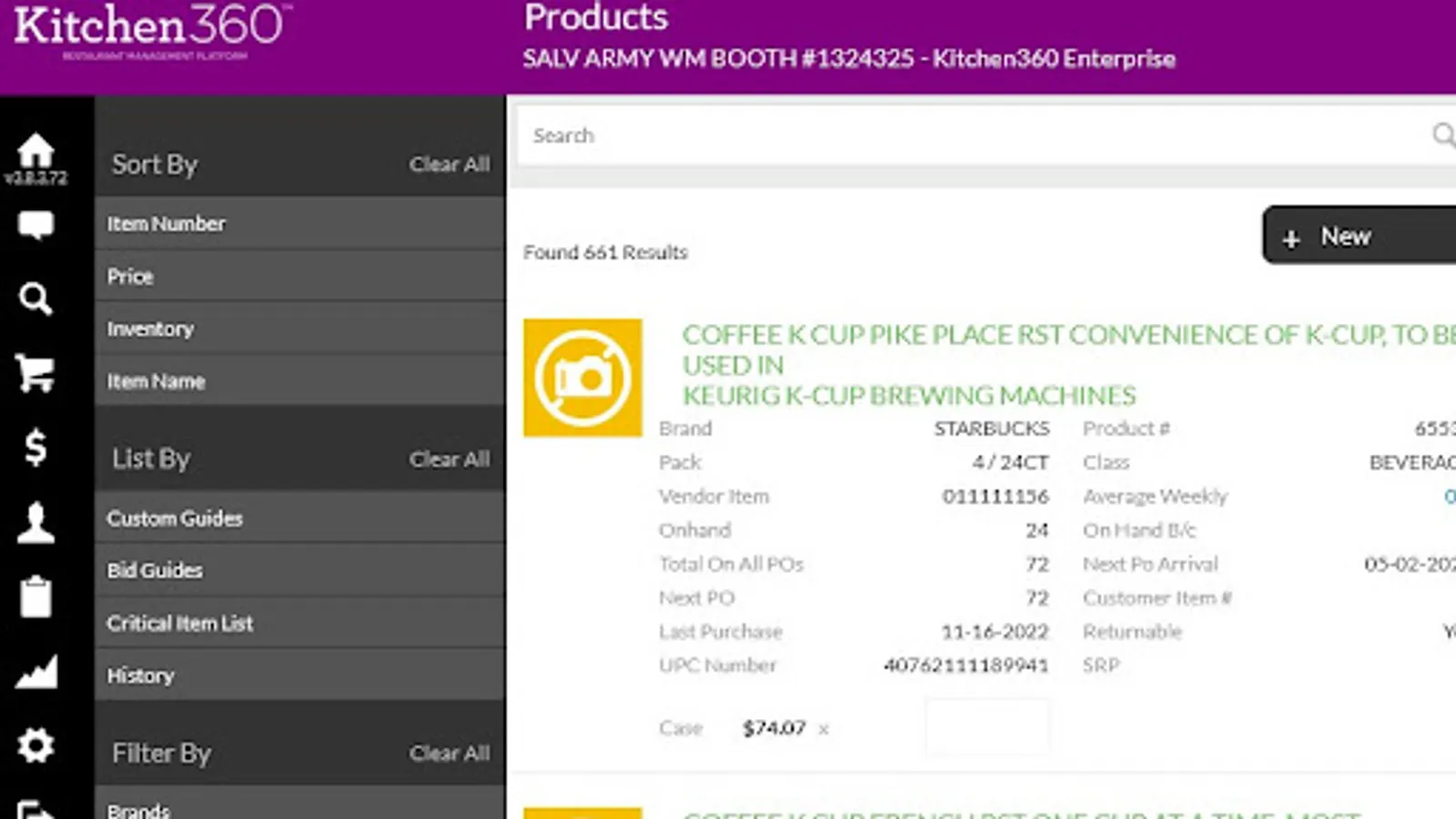
Task: Click the logout icon in the sidebar
Action: point(35,809)
